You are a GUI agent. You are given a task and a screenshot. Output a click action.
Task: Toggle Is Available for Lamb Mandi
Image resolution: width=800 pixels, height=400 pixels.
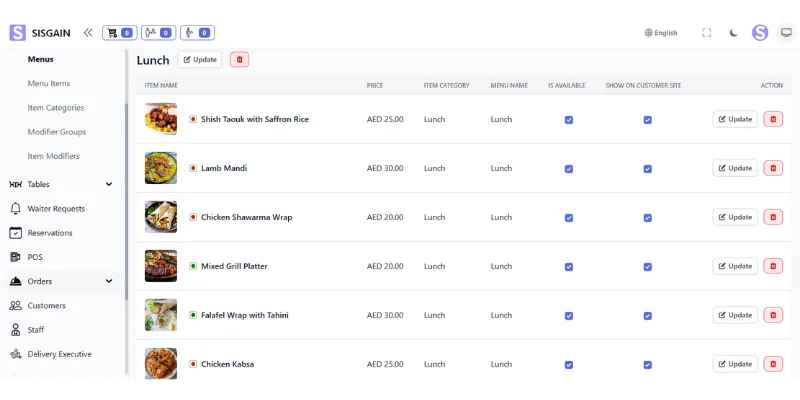click(x=569, y=169)
